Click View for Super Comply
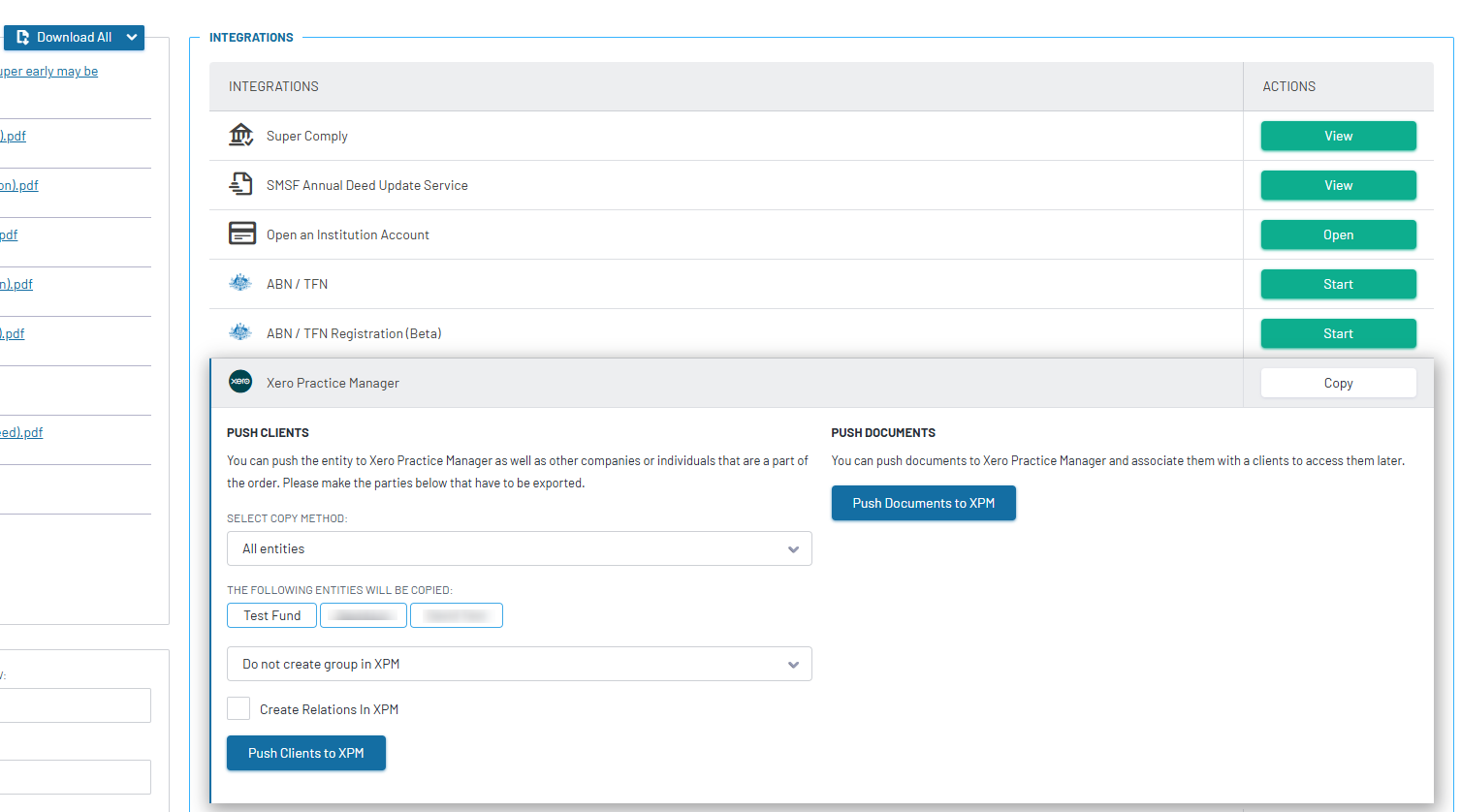The width and height of the screenshot is (1461, 812). point(1338,136)
